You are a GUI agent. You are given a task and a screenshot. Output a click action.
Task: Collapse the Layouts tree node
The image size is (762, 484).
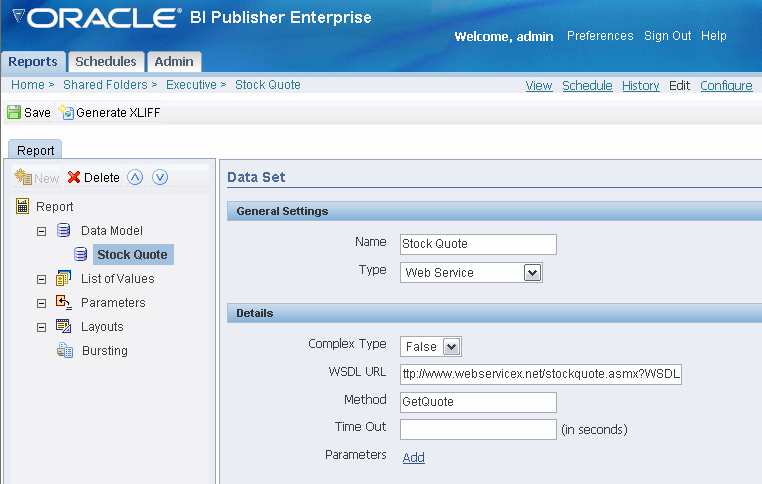42,328
